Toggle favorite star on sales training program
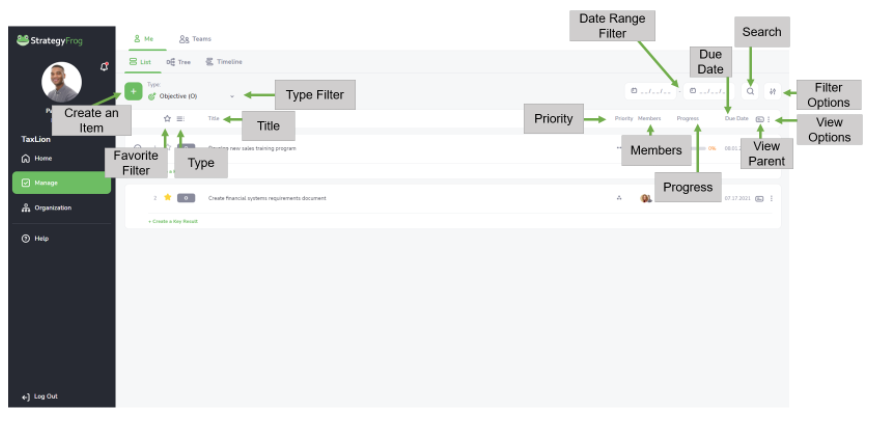870x426 pixels. click(169, 148)
